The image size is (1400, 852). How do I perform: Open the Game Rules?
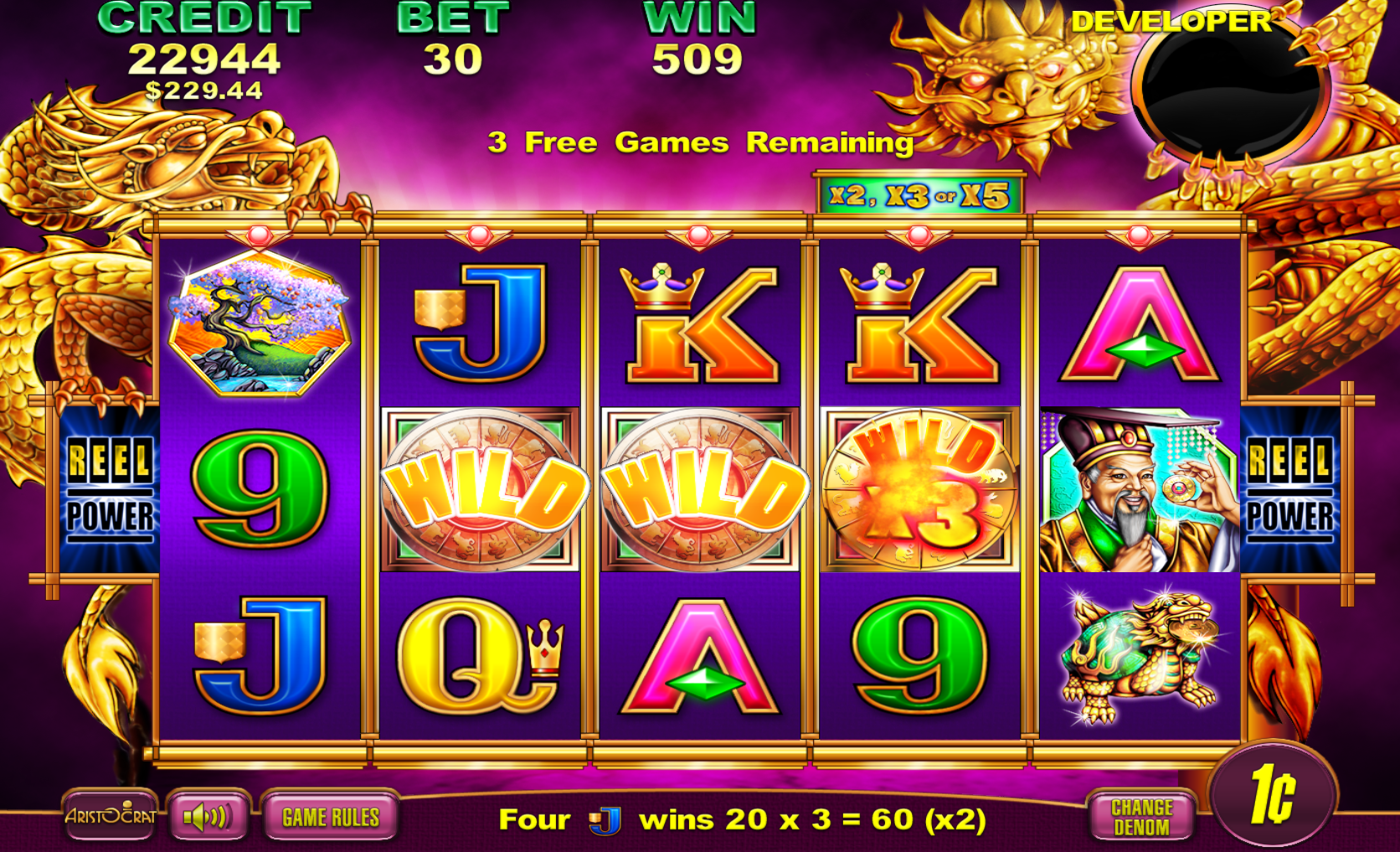pos(330,817)
